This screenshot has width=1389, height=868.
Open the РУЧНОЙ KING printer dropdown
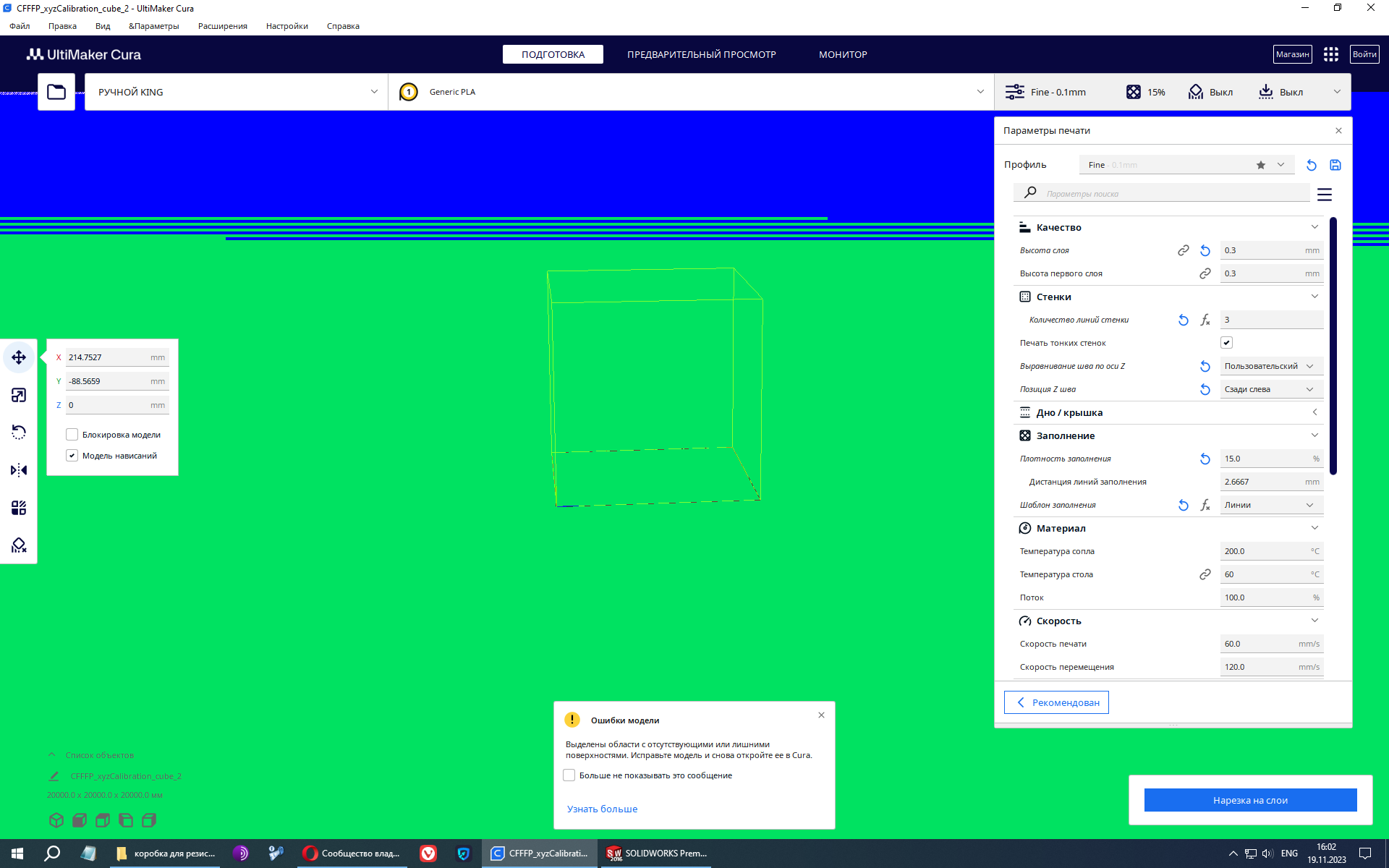point(237,92)
